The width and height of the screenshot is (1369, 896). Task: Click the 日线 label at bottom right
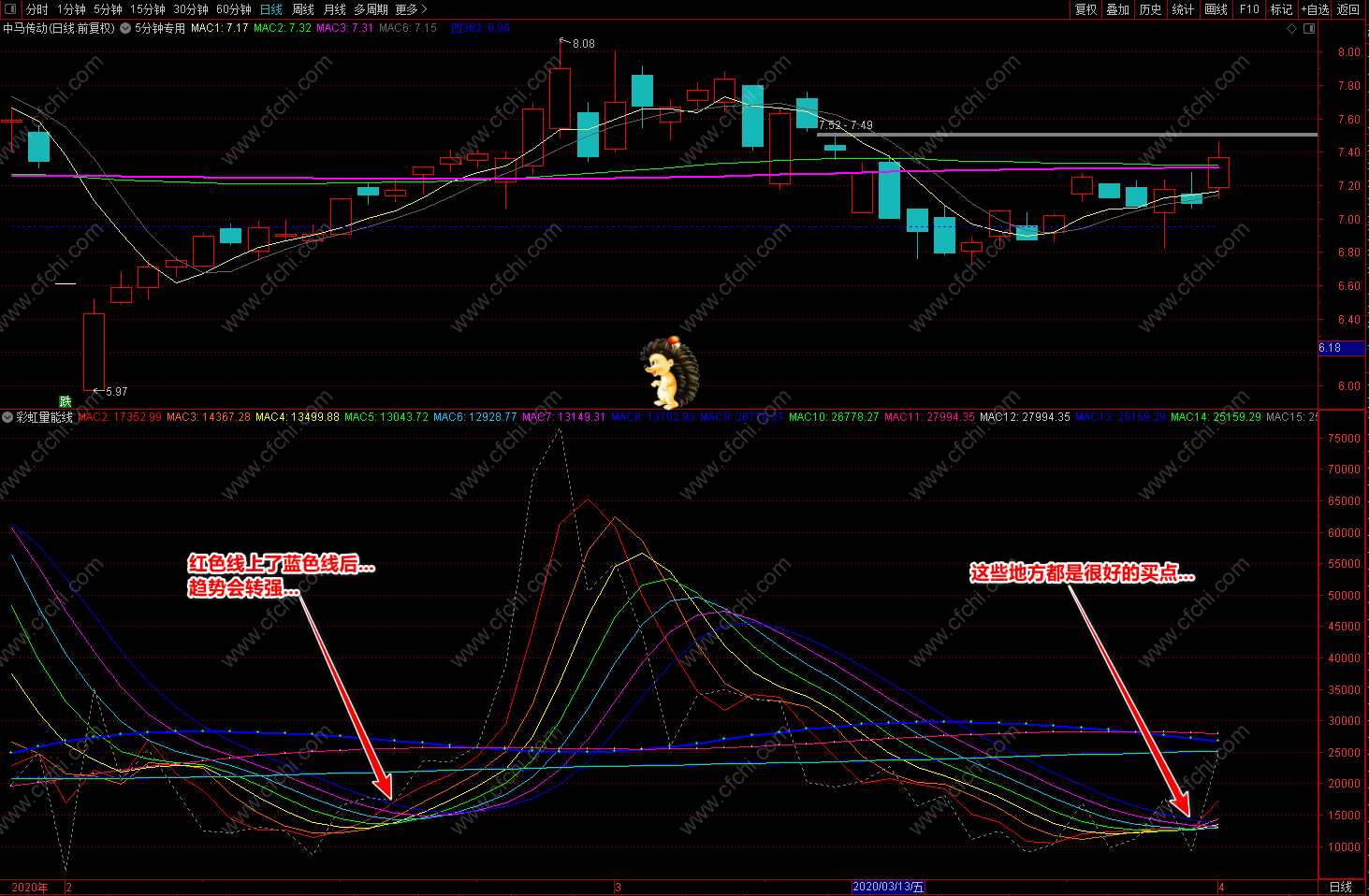click(1341, 887)
